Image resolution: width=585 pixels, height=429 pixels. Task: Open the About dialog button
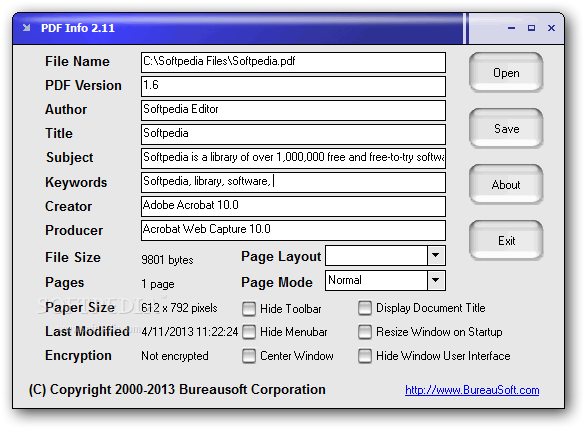[x=506, y=184]
